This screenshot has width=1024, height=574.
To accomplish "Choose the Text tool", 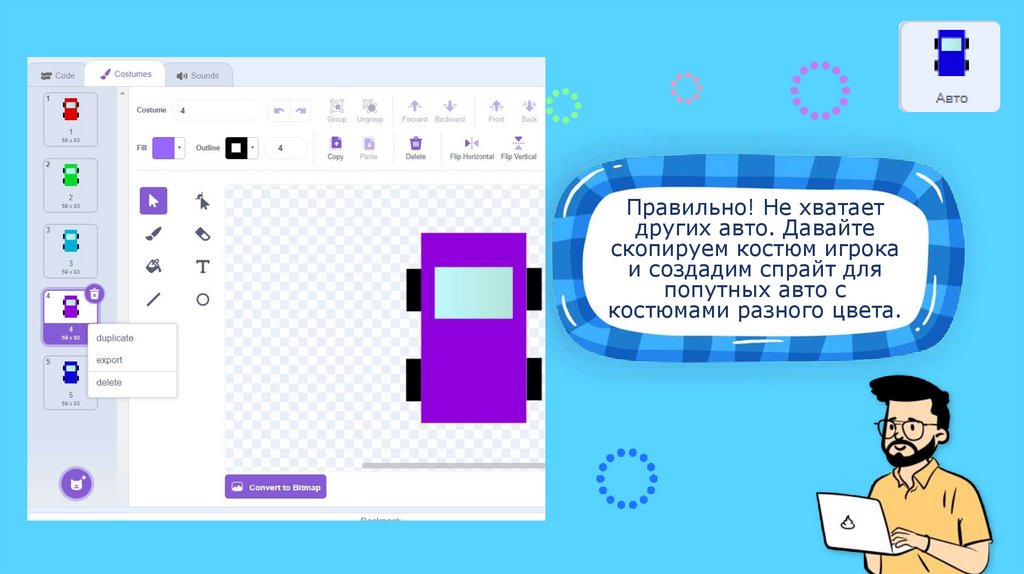I will (x=202, y=266).
